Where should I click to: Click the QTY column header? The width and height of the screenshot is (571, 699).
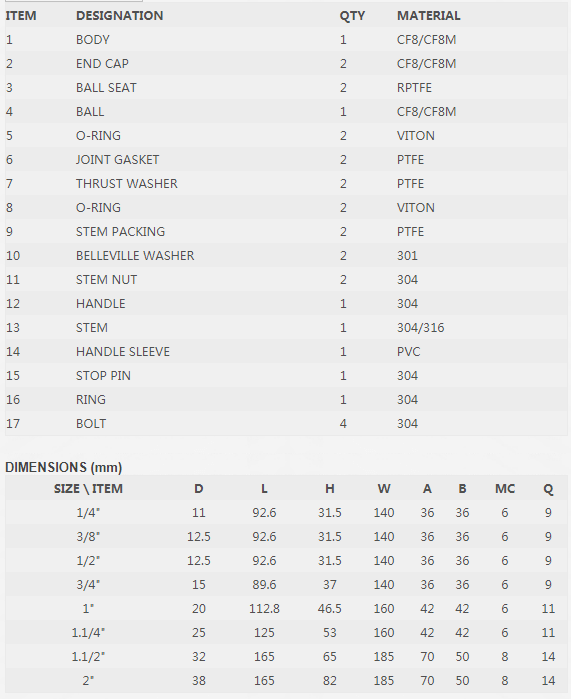[352, 16]
